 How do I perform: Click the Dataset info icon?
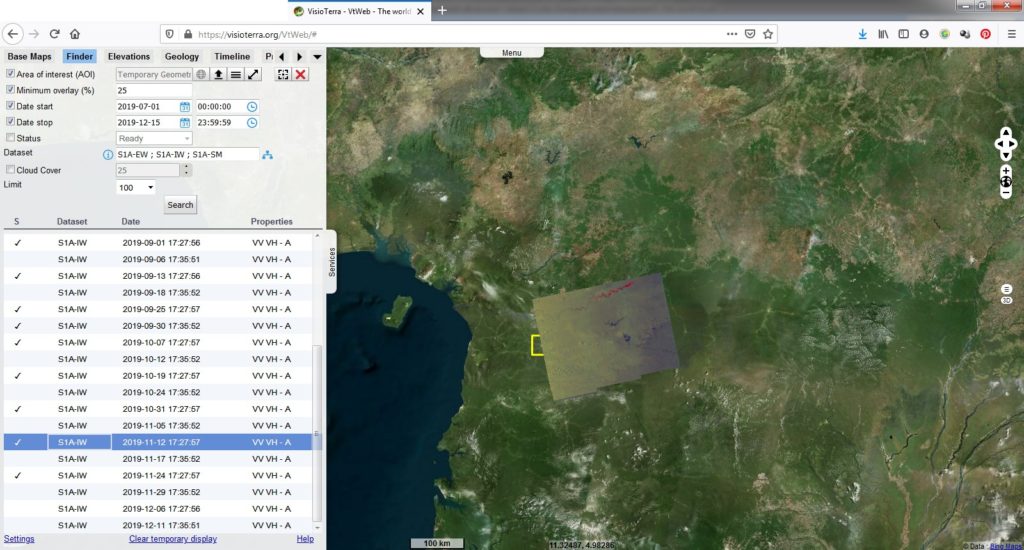[108, 155]
